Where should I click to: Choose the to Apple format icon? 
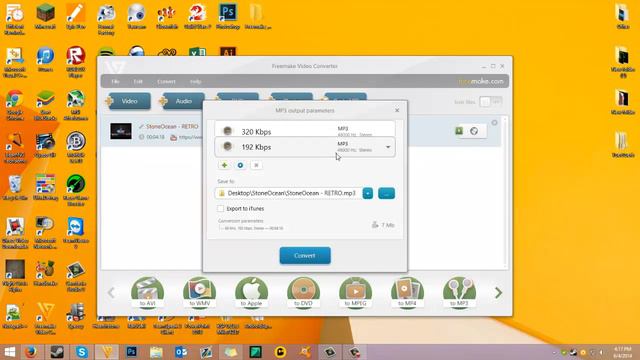click(x=251, y=293)
